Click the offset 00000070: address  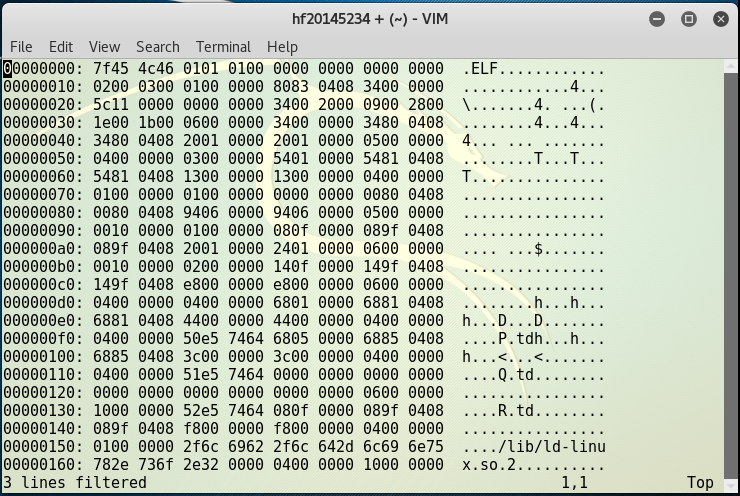43,194
